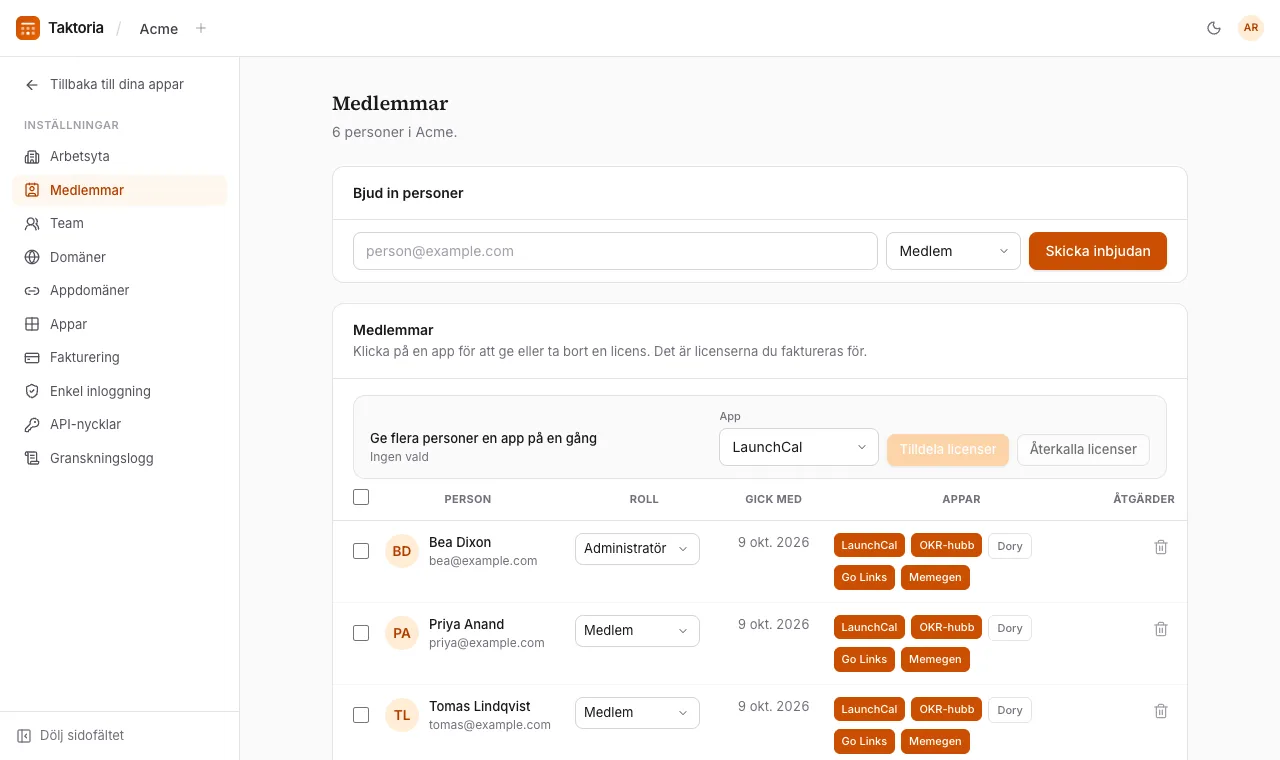Click trash icon for Tomas Lindqvist
This screenshot has width=1280, height=760.
[1161, 711]
